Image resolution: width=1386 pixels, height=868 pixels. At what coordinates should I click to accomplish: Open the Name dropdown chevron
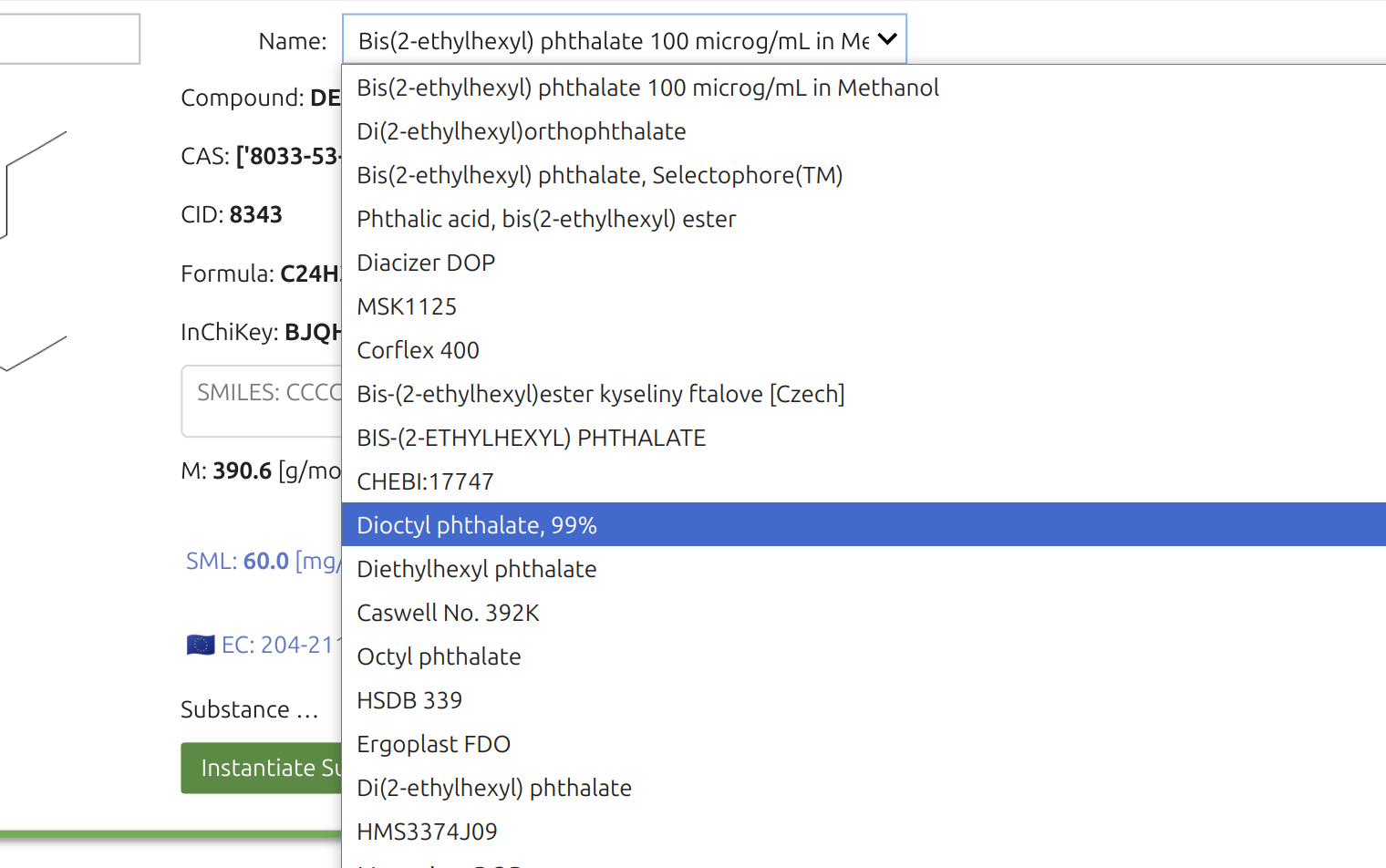pyautogui.click(x=887, y=39)
